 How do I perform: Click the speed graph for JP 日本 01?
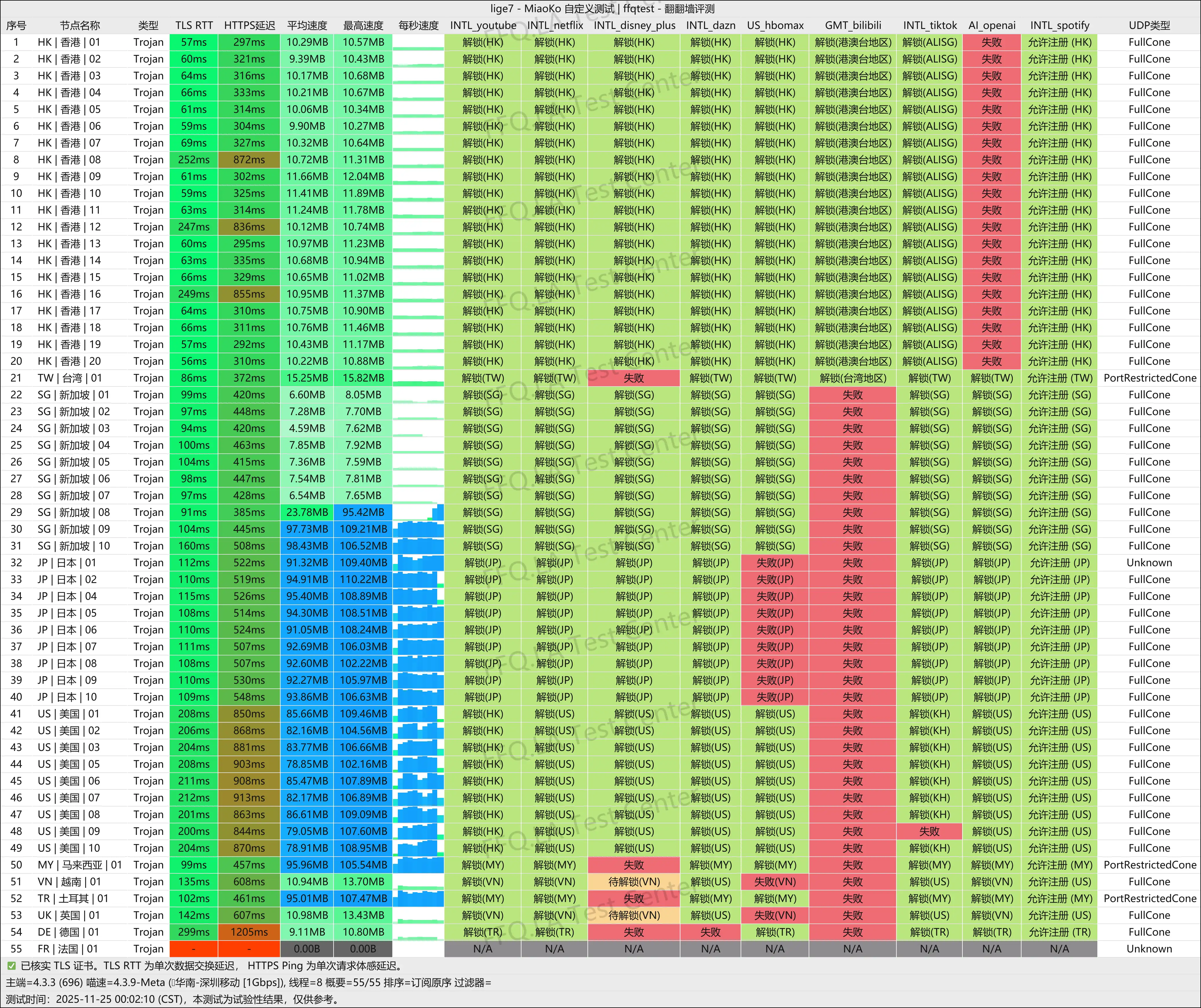[419, 563]
